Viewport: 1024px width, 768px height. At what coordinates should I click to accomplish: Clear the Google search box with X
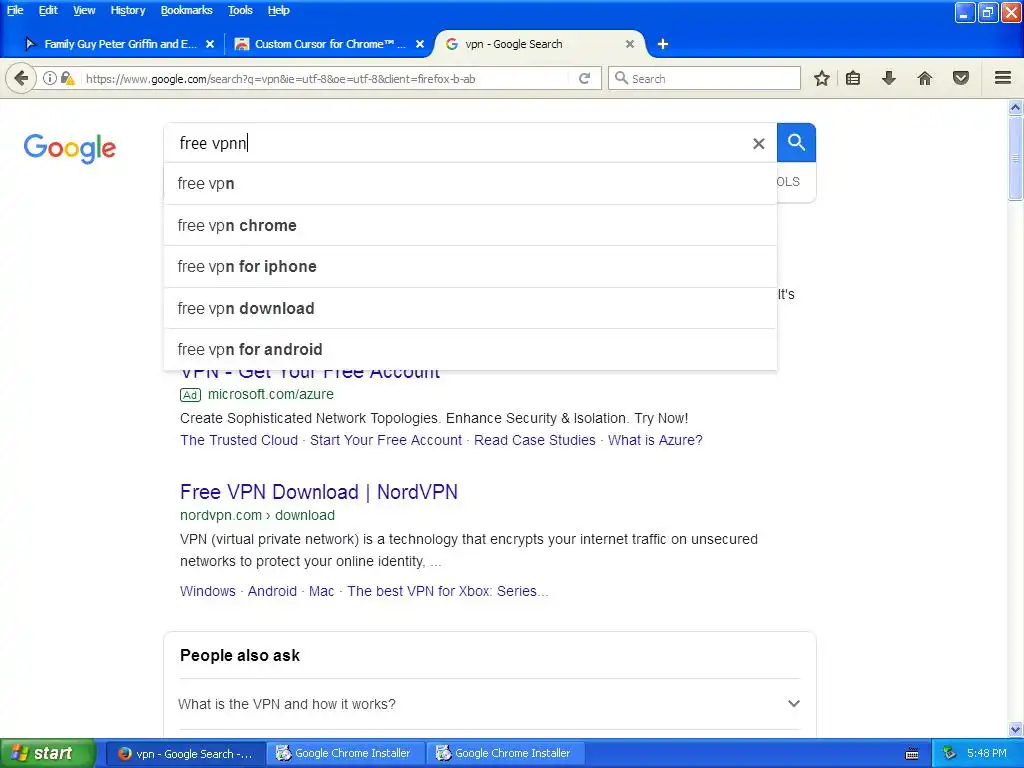(758, 144)
